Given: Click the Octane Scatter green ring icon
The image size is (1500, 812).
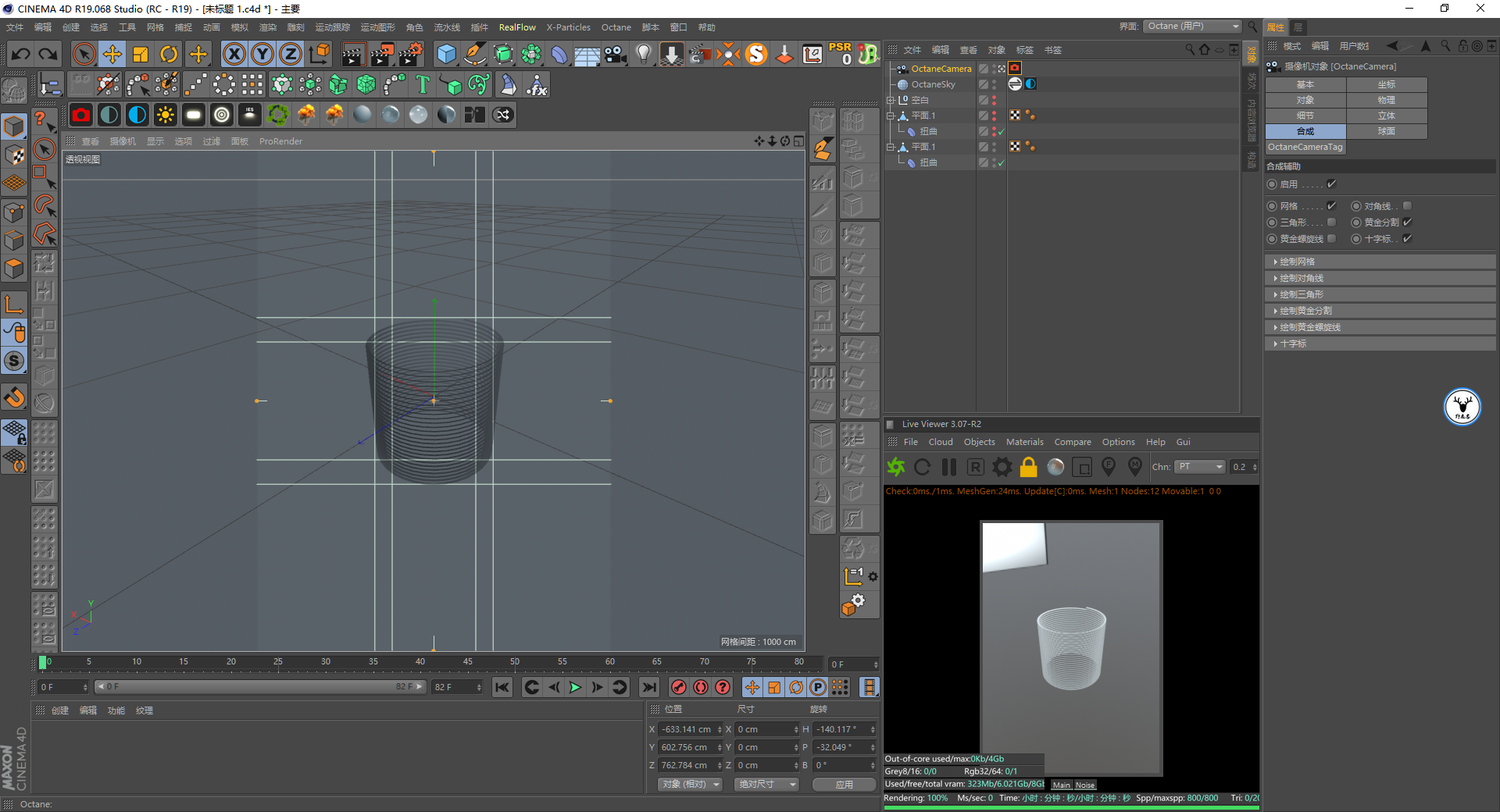Looking at the screenshot, I should click(x=278, y=116).
